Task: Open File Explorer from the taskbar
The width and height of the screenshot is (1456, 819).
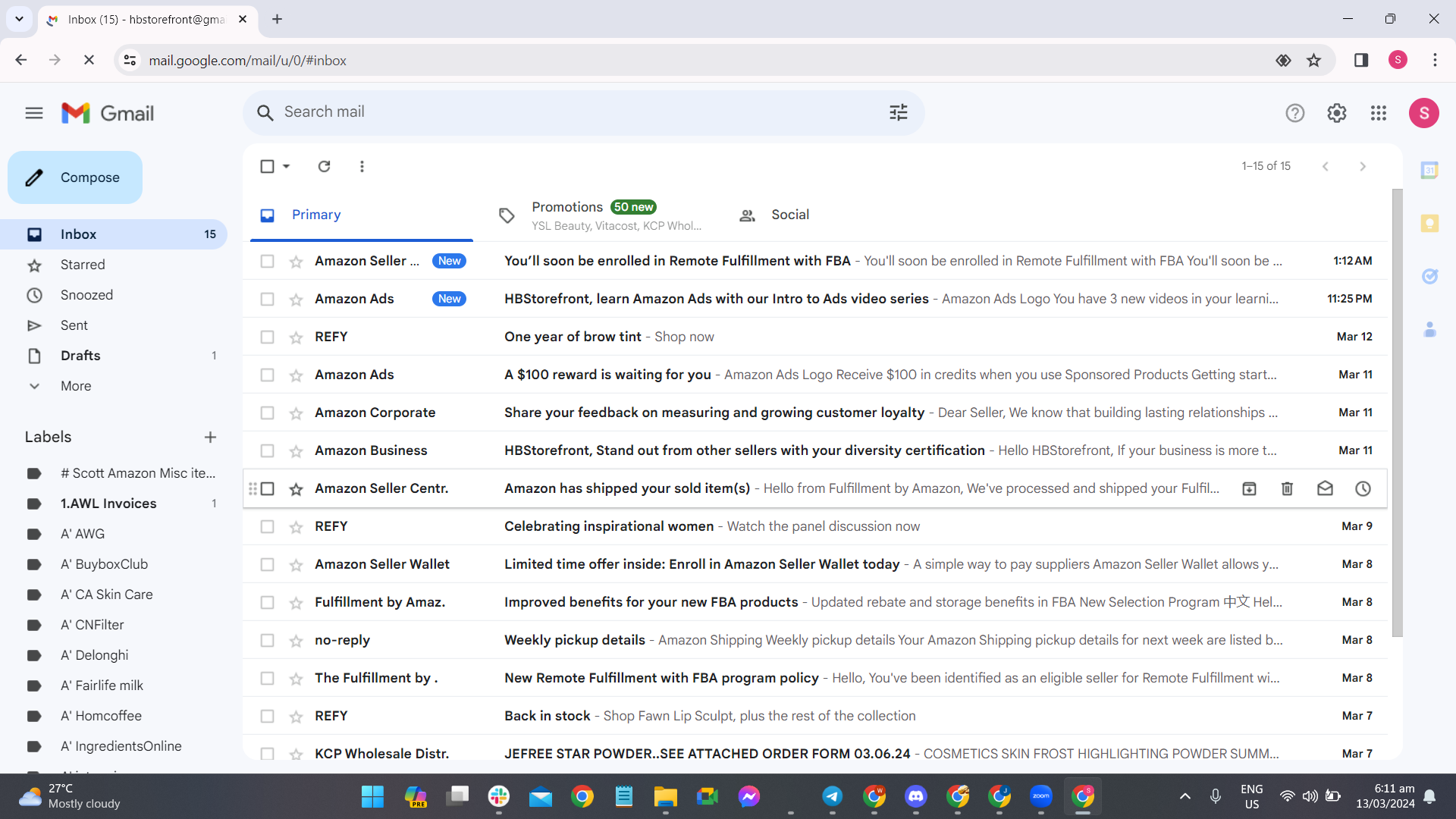Action: tap(666, 796)
